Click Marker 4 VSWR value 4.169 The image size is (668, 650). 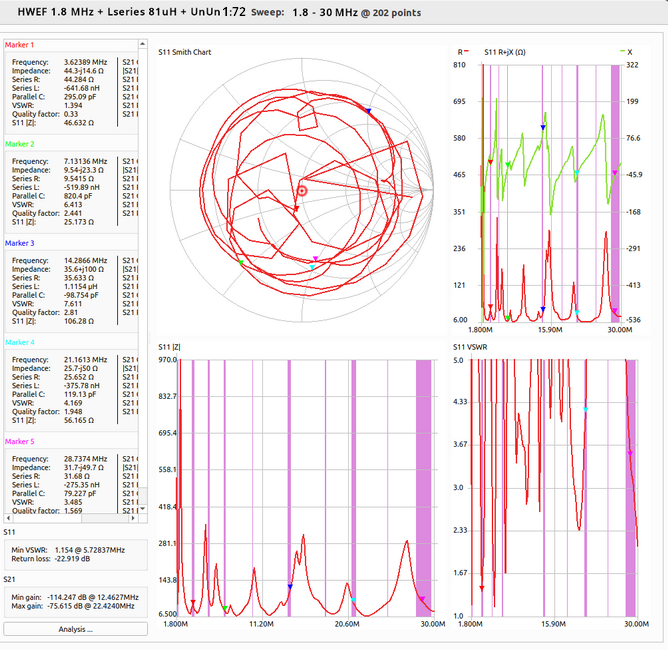73,403
